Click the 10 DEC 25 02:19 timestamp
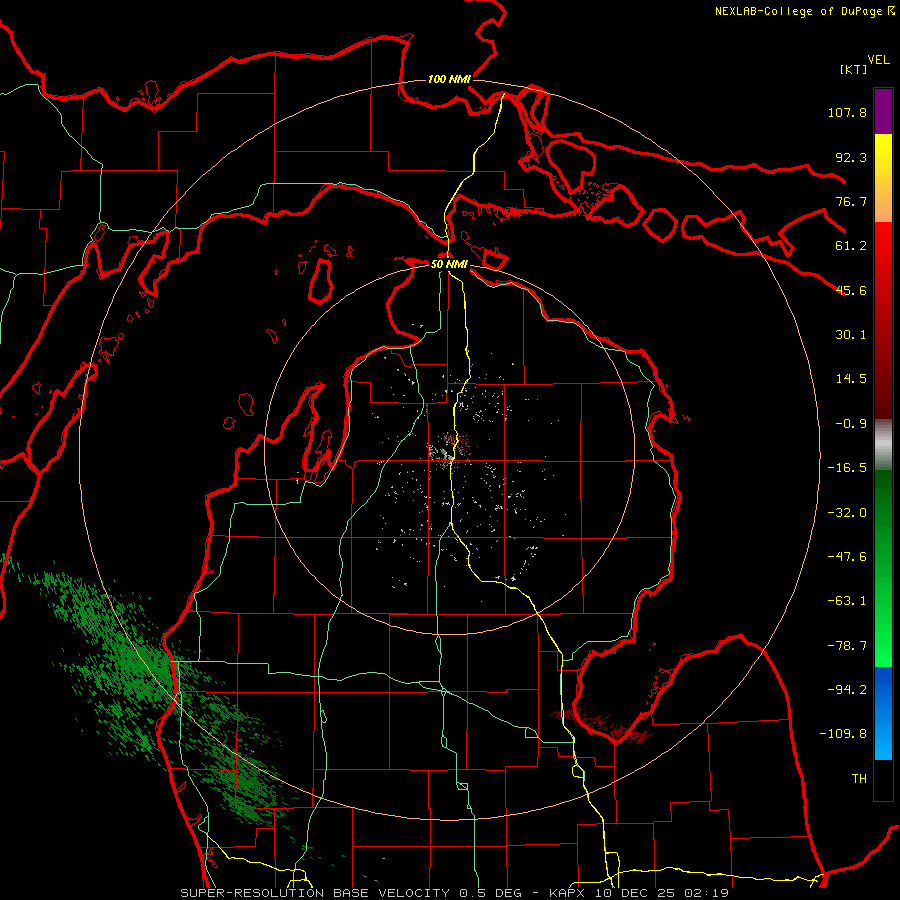The height and width of the screenshot is (900, 900). click(x=661, y=893)
